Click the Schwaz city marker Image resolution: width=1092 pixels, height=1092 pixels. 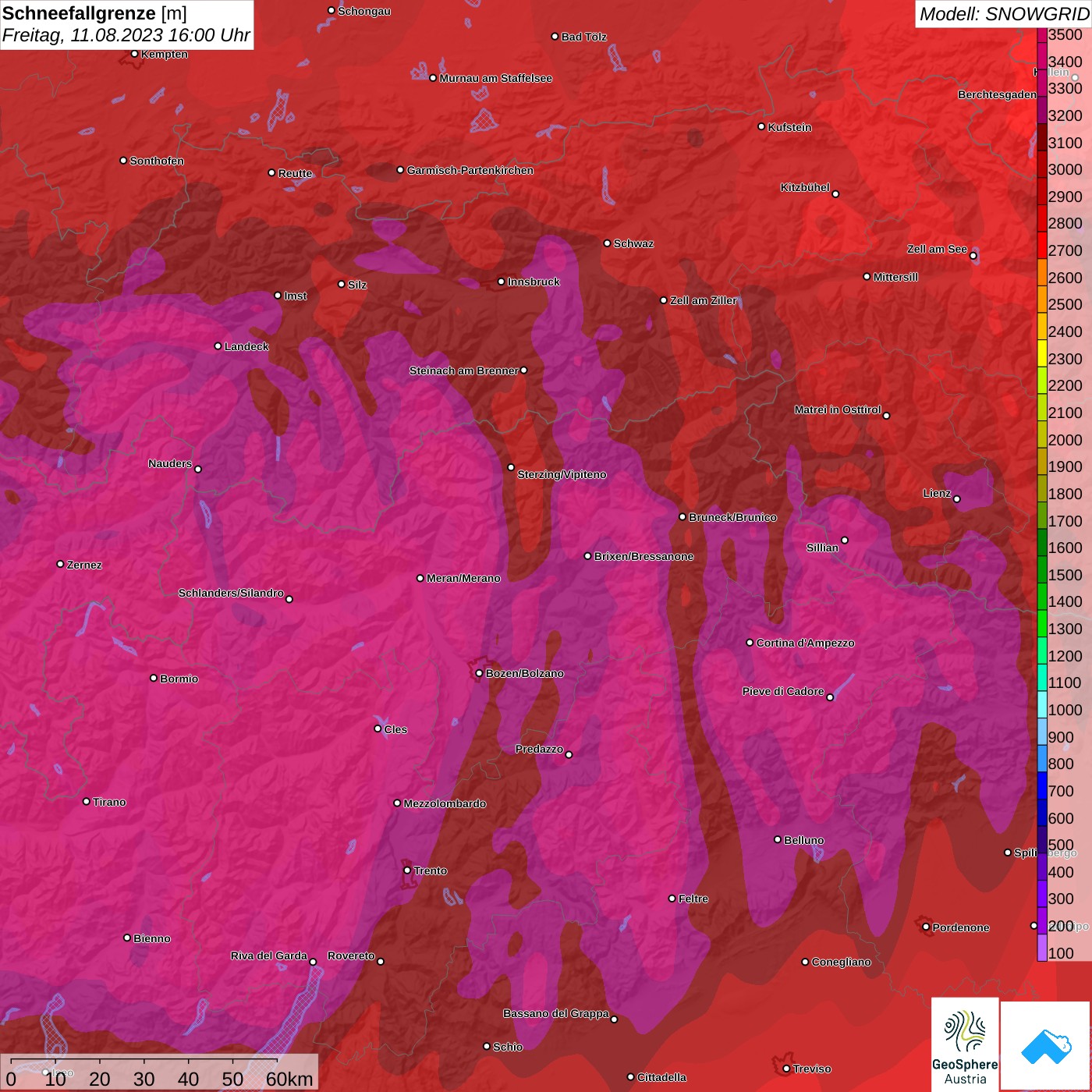[607, 243]
